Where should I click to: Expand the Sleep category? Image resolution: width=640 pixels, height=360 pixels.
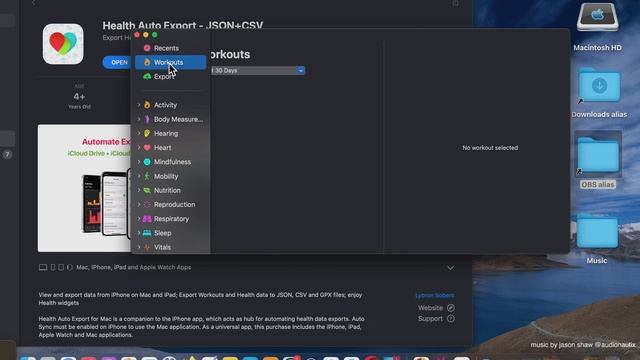139,233
